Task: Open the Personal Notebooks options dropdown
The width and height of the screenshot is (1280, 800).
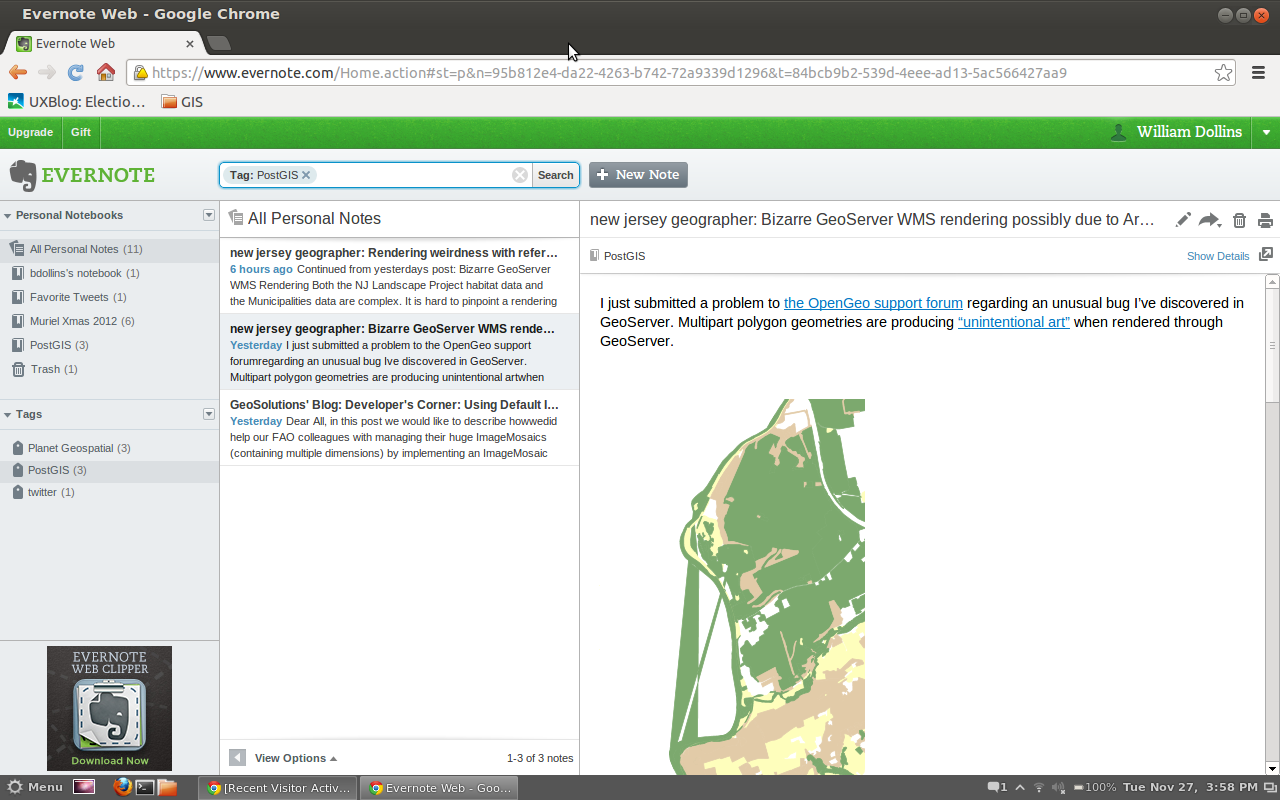Action: (x=209, y=215)
